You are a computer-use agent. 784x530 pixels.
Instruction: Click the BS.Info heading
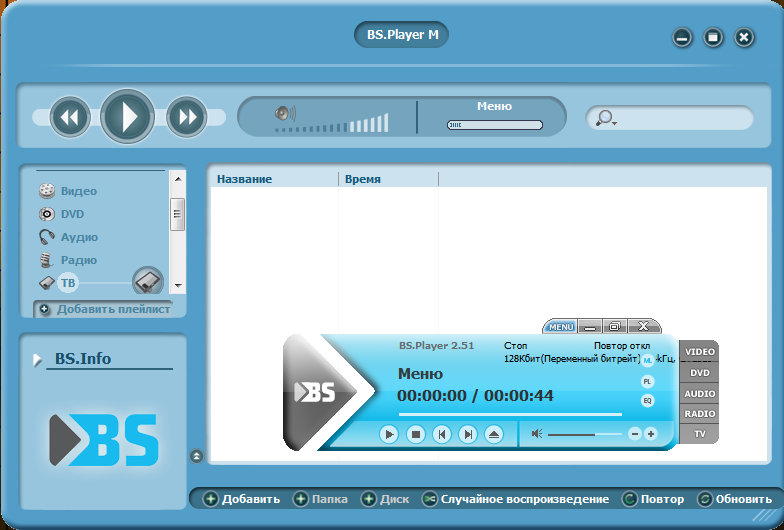click(x=83, y=358)
